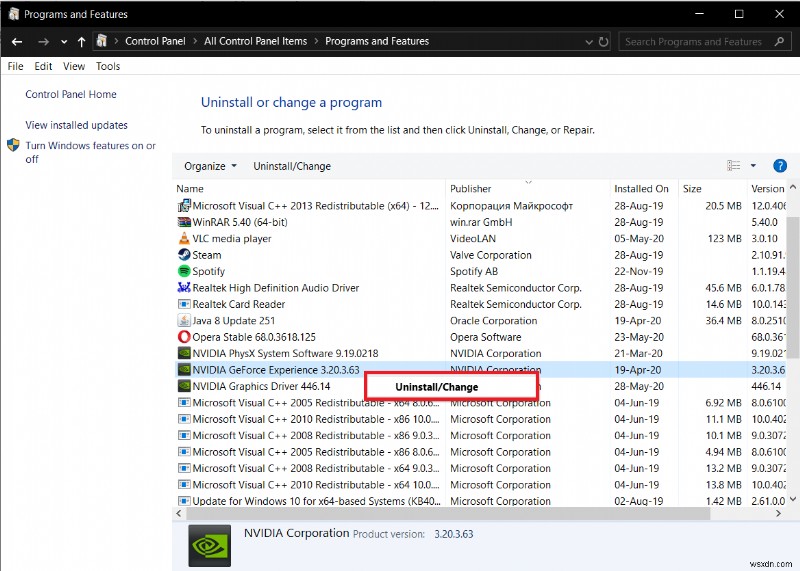The height and width of the screenshot is (571, 800).
Task: Open the File menu
Action: (x=15, y=66)
